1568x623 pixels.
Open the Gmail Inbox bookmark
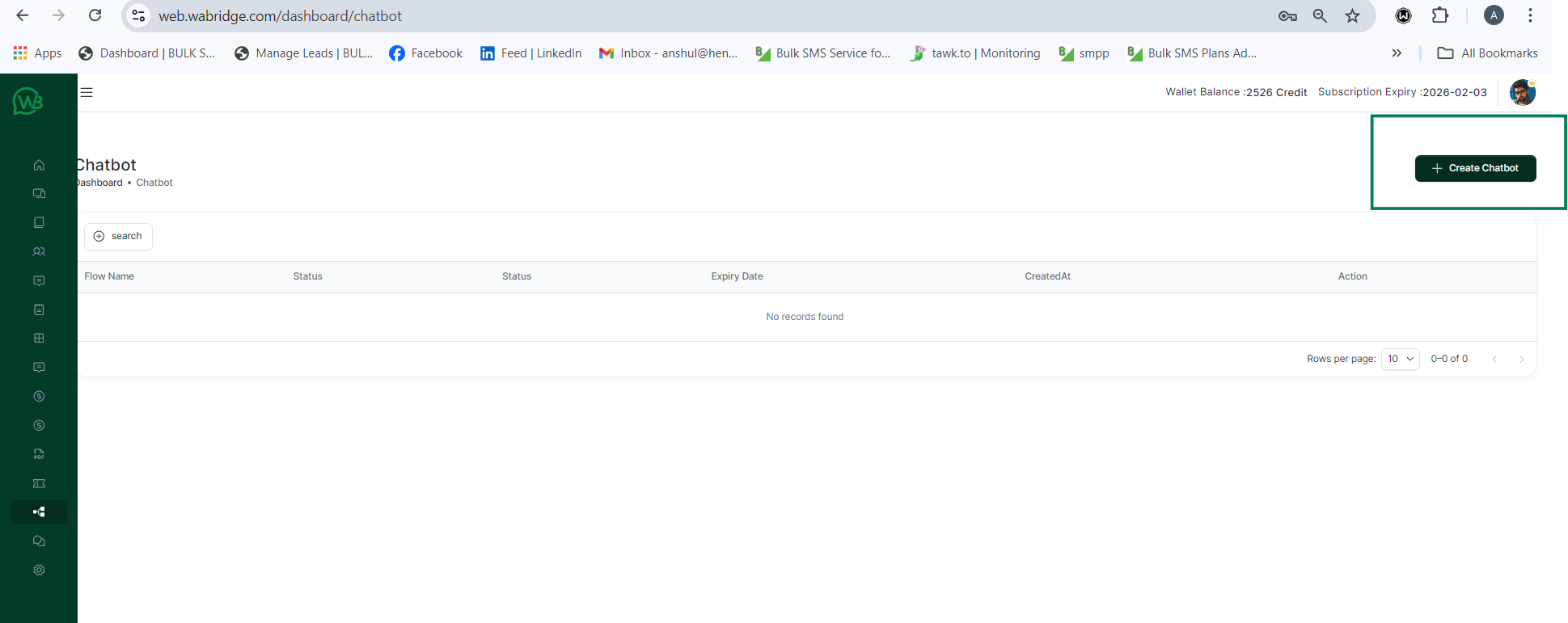tap(668, 53)
